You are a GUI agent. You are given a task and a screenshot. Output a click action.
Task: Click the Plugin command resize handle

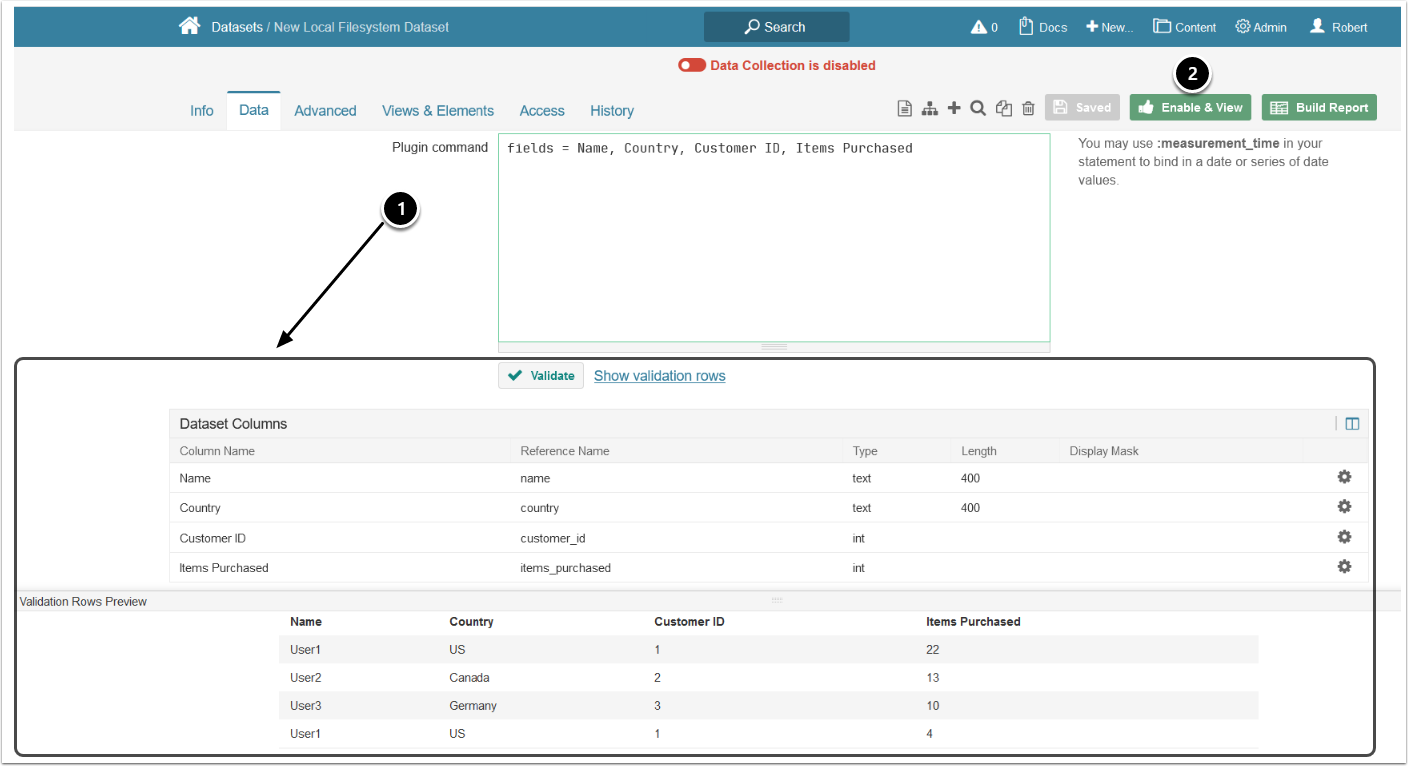coord(774,347)
